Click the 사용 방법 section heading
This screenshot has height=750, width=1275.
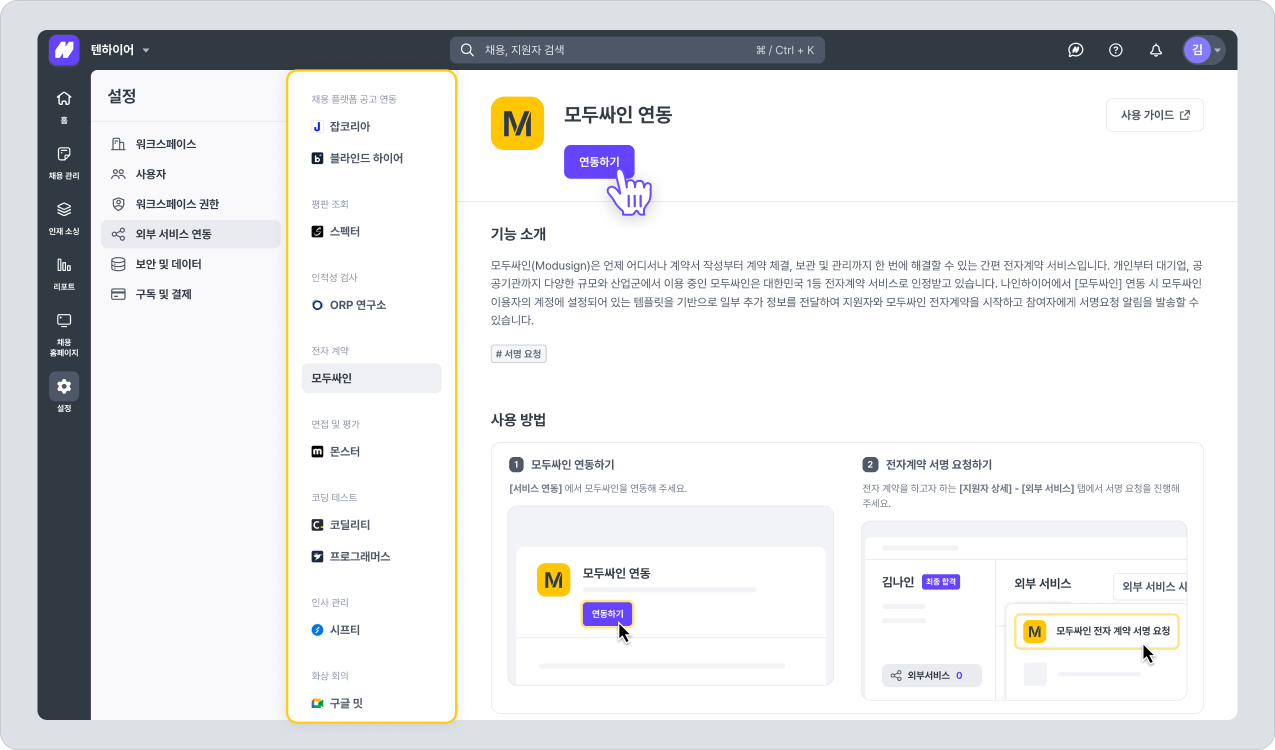point(518,419)
